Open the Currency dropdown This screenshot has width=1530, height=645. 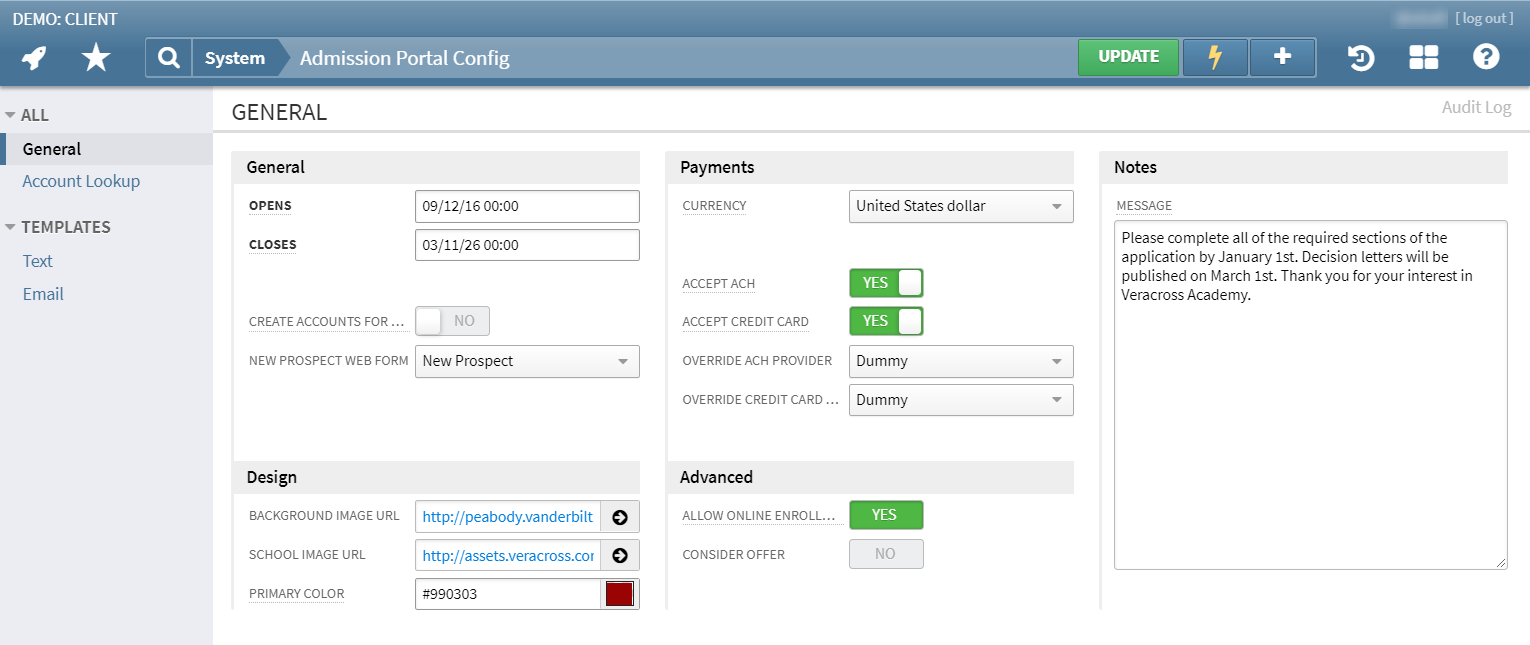960,206
